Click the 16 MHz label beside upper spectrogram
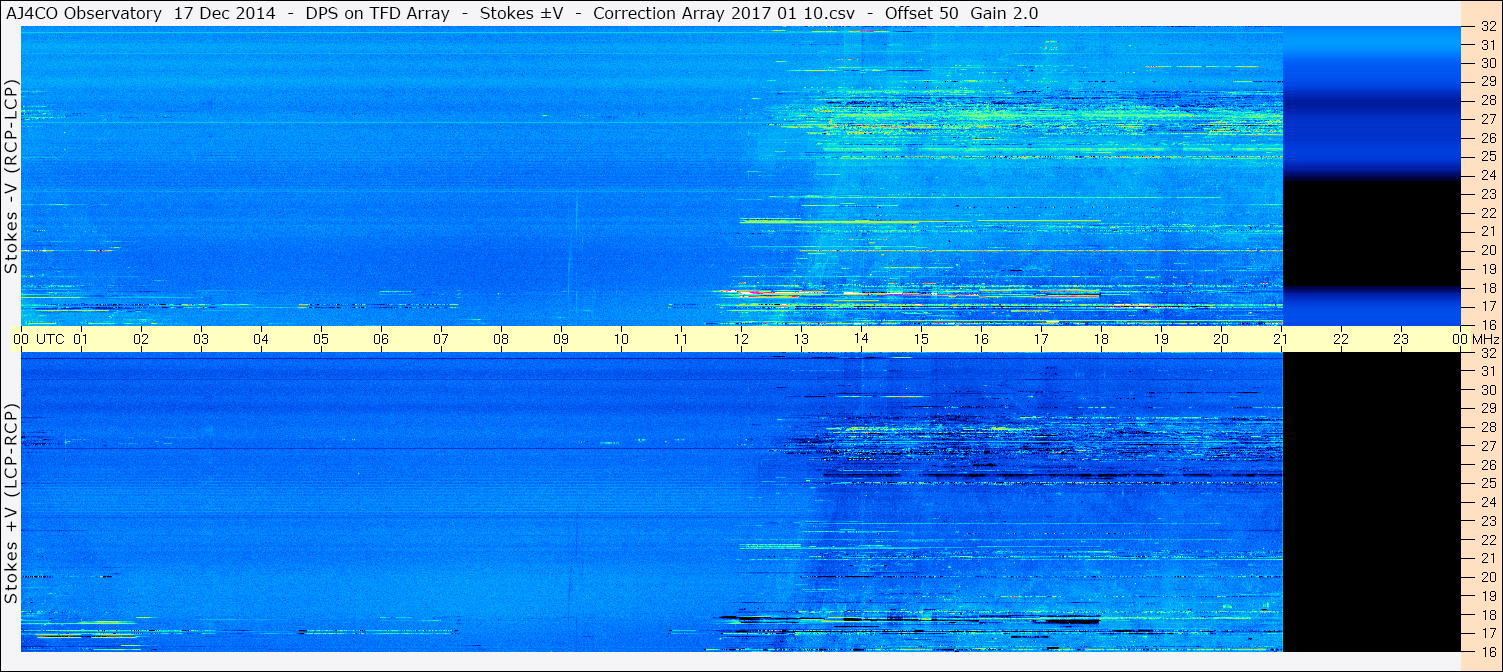This screenshot has height=672, width=1503. tap(1488, 324)
